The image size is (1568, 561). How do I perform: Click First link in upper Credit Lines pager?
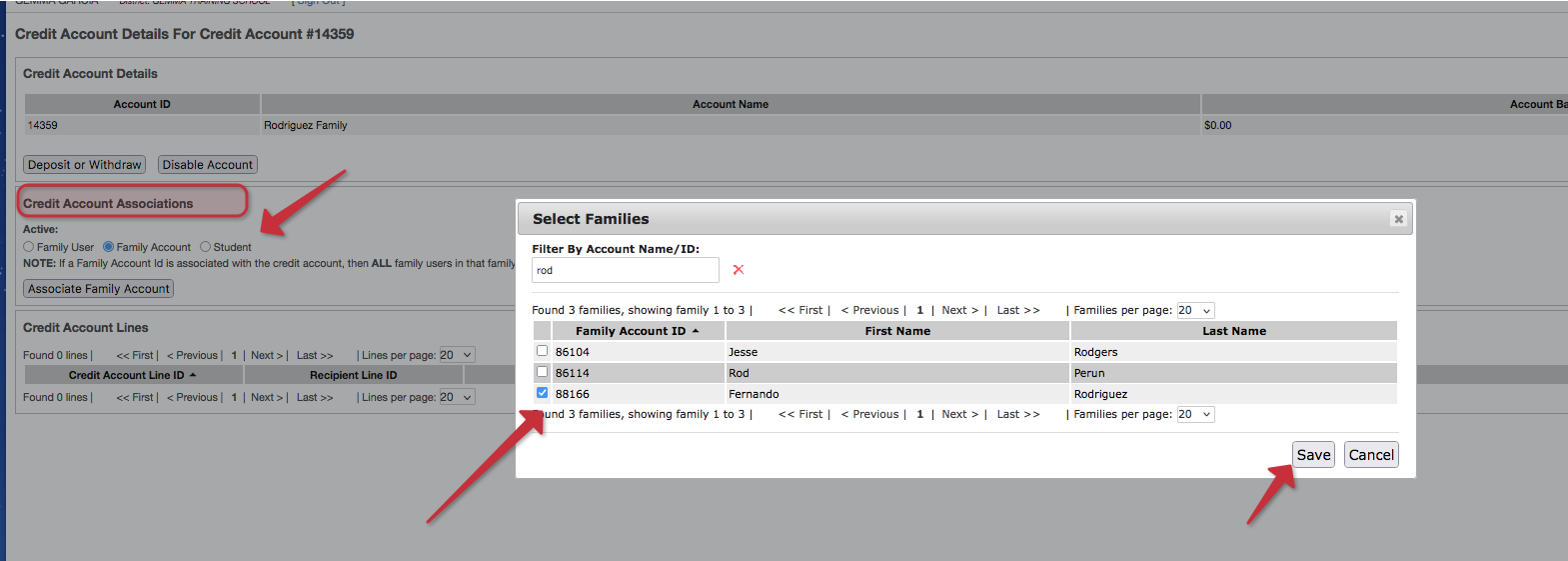point(135,355)
